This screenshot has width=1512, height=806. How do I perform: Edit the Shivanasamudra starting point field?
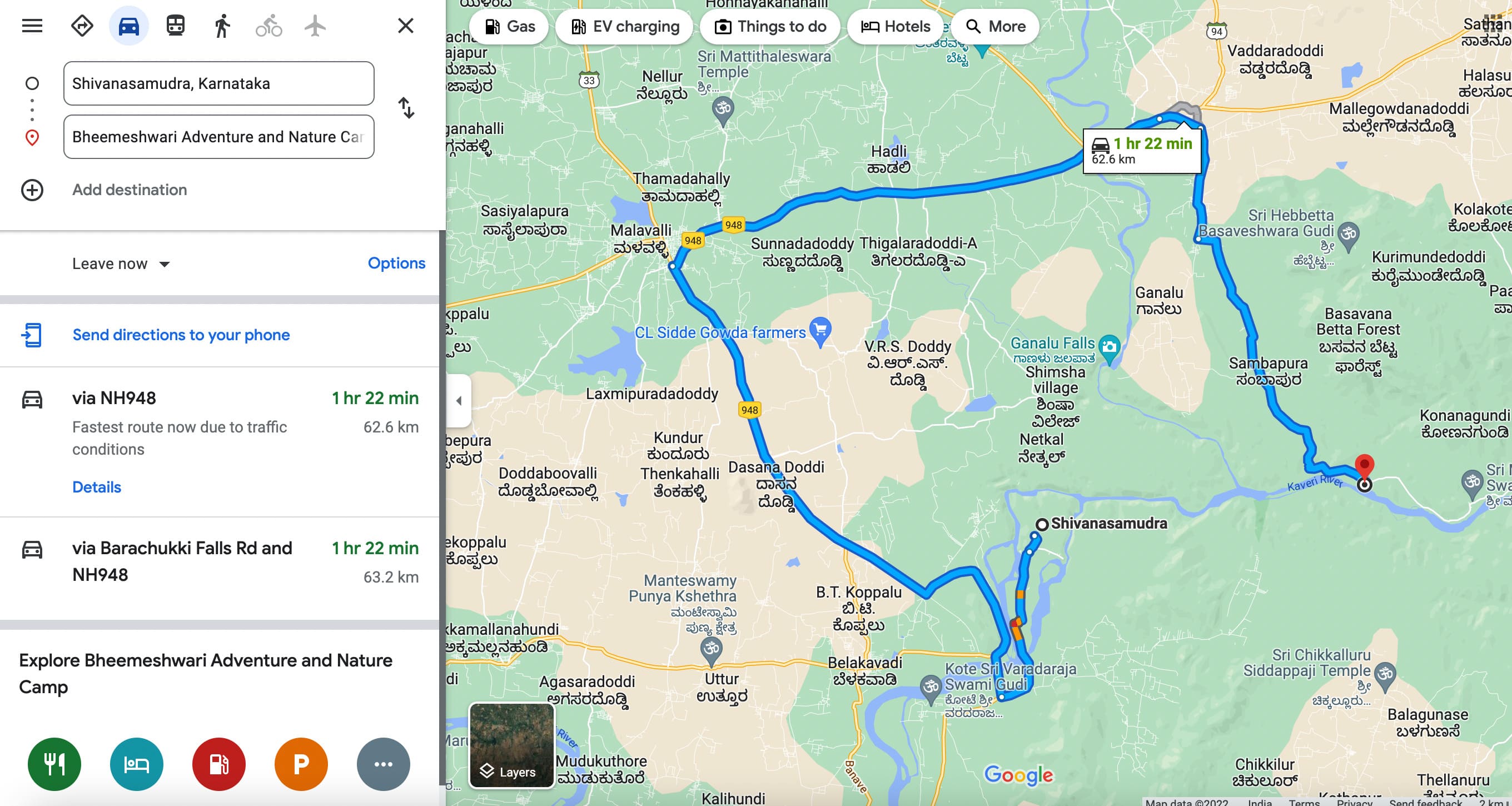tap(218, 83)
